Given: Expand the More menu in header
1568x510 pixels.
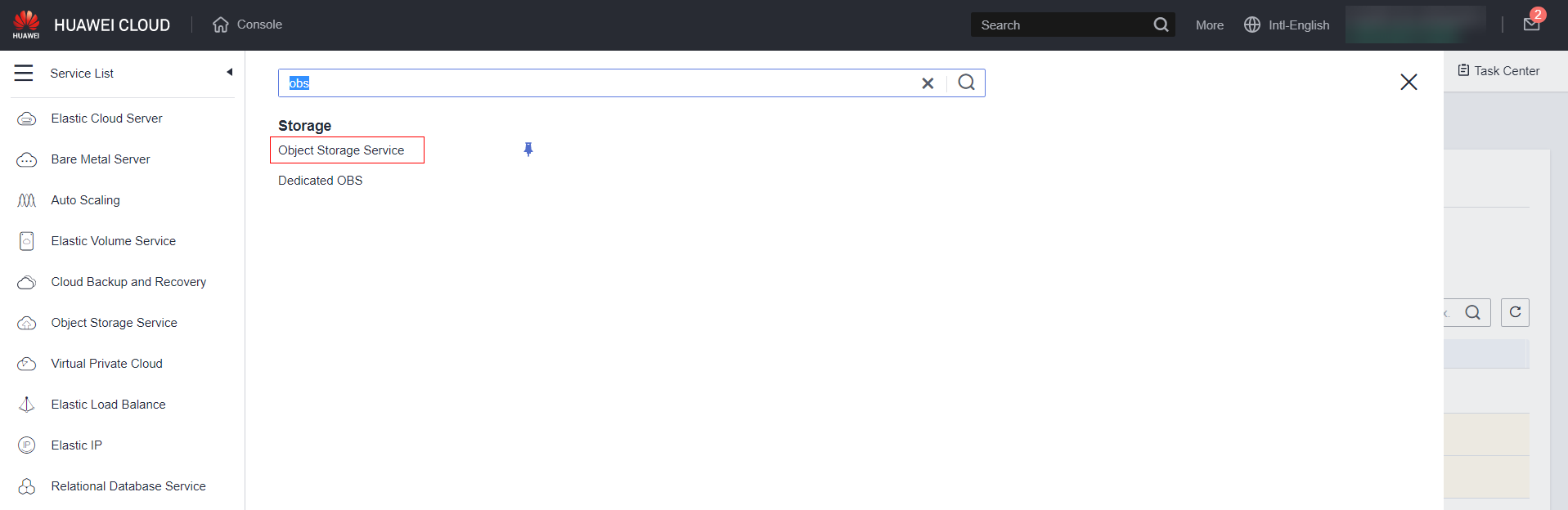Looking at the screenshot, I should 1209,25.
